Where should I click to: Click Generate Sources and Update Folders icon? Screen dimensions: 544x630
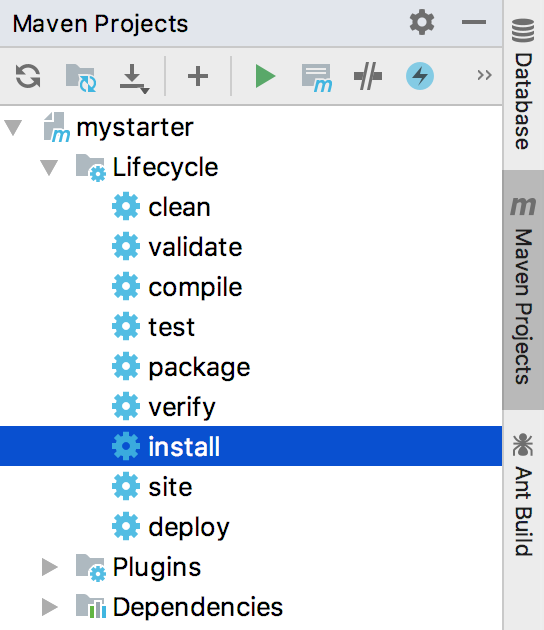pos(81,77)
